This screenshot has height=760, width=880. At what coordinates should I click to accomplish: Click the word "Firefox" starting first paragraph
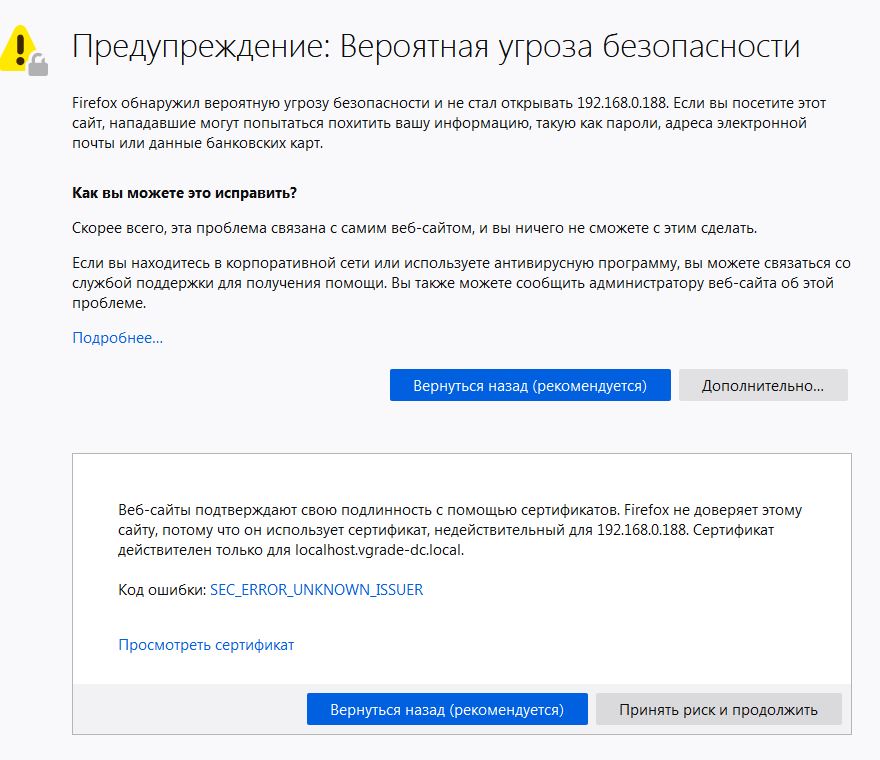[96, 103]
